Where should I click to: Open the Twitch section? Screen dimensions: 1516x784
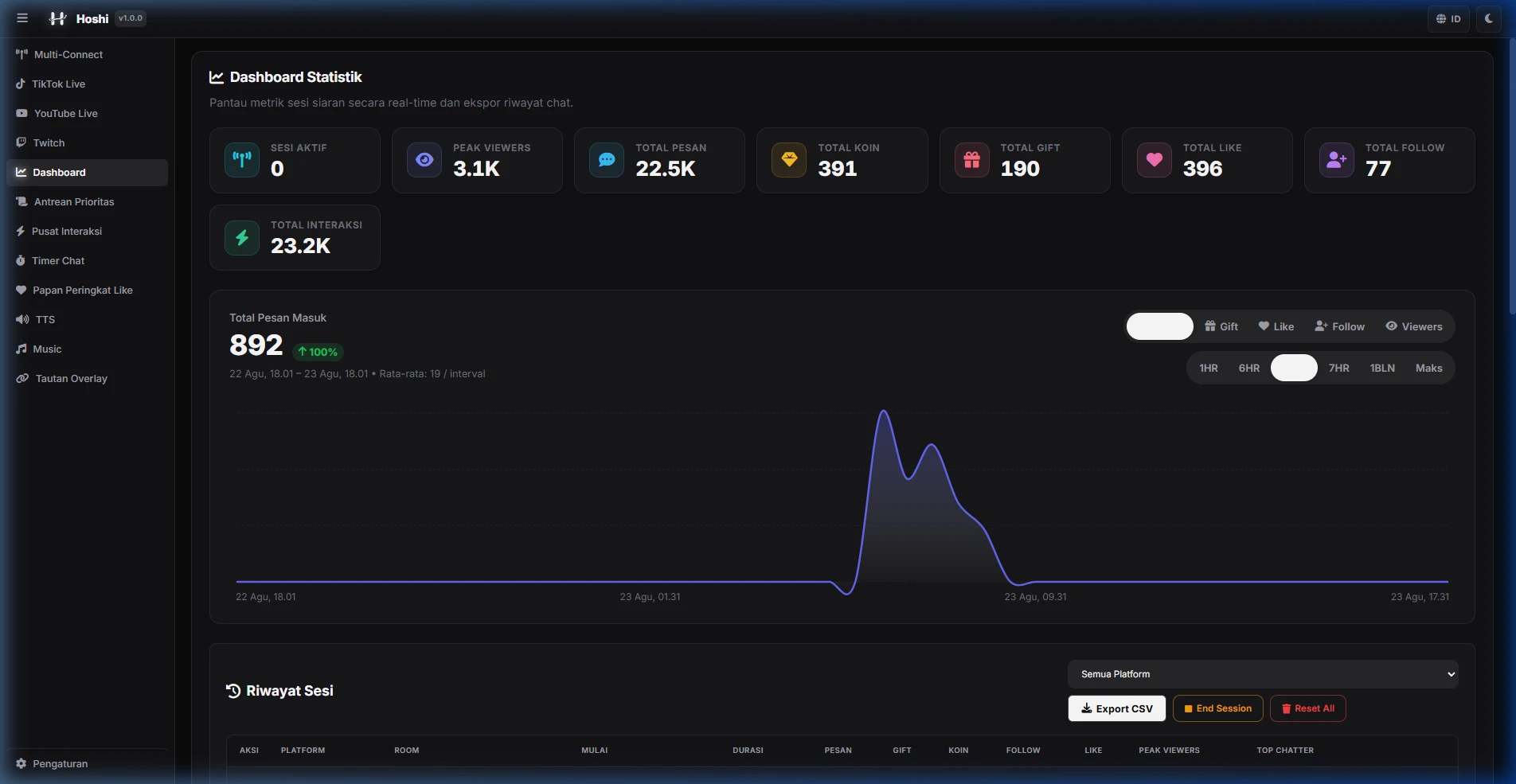point(87,142)
